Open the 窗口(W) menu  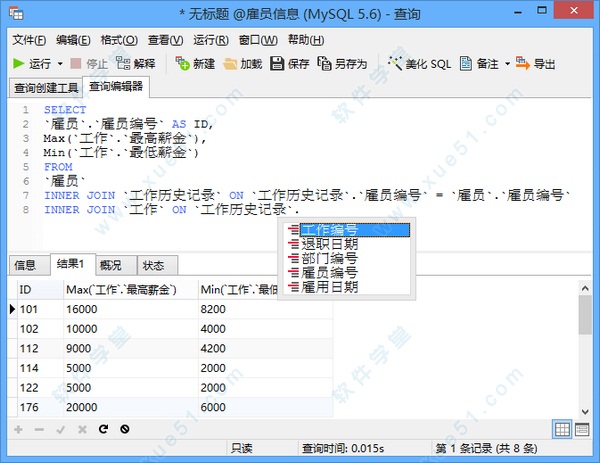click(258, 40)
